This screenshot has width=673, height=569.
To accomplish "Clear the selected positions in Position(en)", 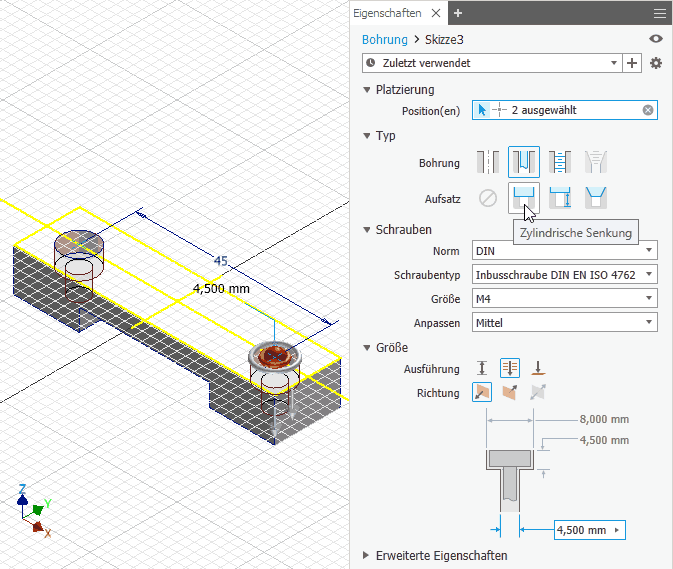I will 648,110.
